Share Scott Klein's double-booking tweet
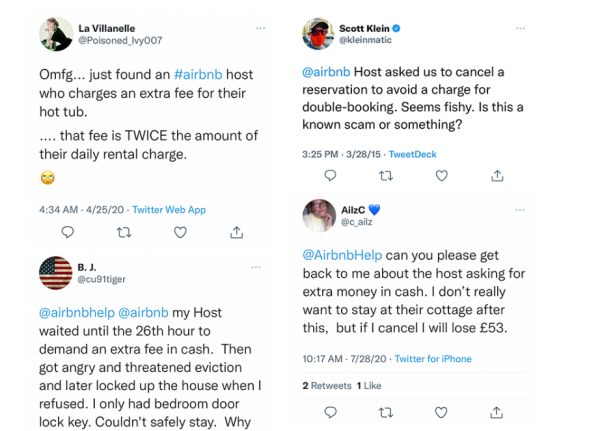 coord(497,176)
